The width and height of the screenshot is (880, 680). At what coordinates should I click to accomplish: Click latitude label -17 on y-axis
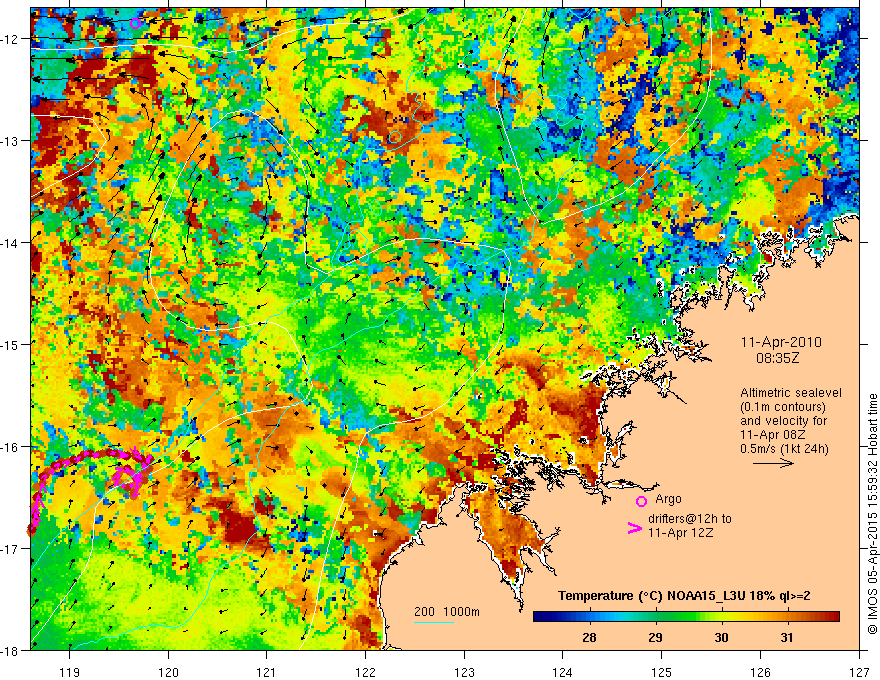11,549
